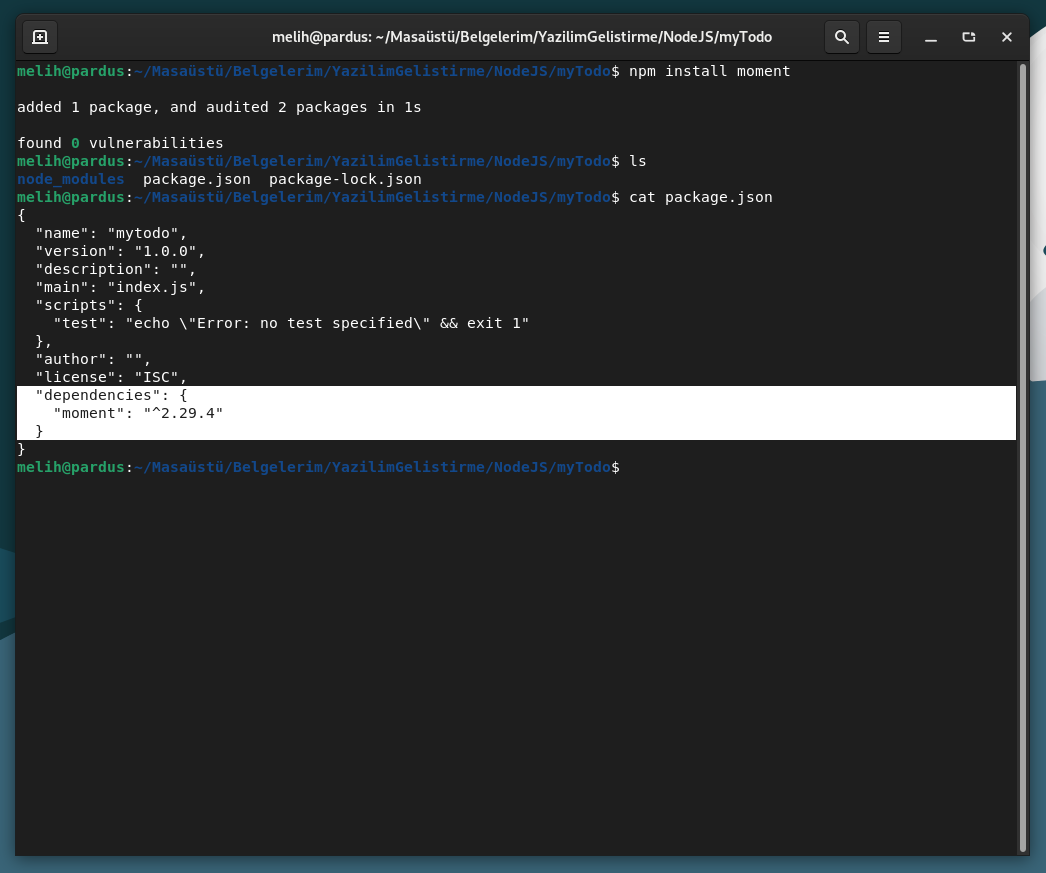
Task: Click the terminal vertical scrollbar
Action: [1023, 458]
